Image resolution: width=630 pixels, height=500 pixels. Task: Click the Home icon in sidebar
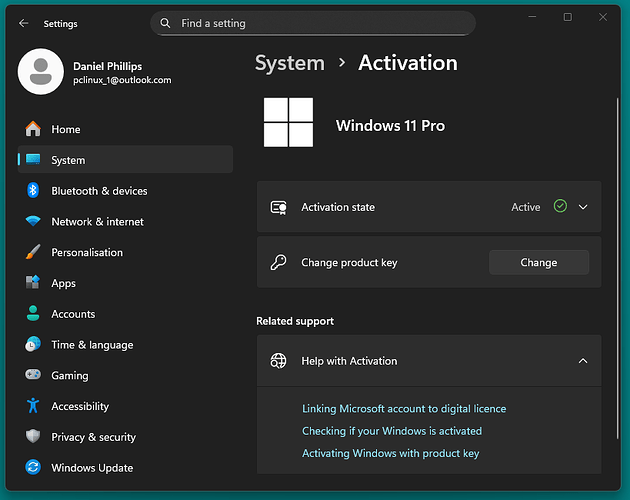[x=33, y=129]
